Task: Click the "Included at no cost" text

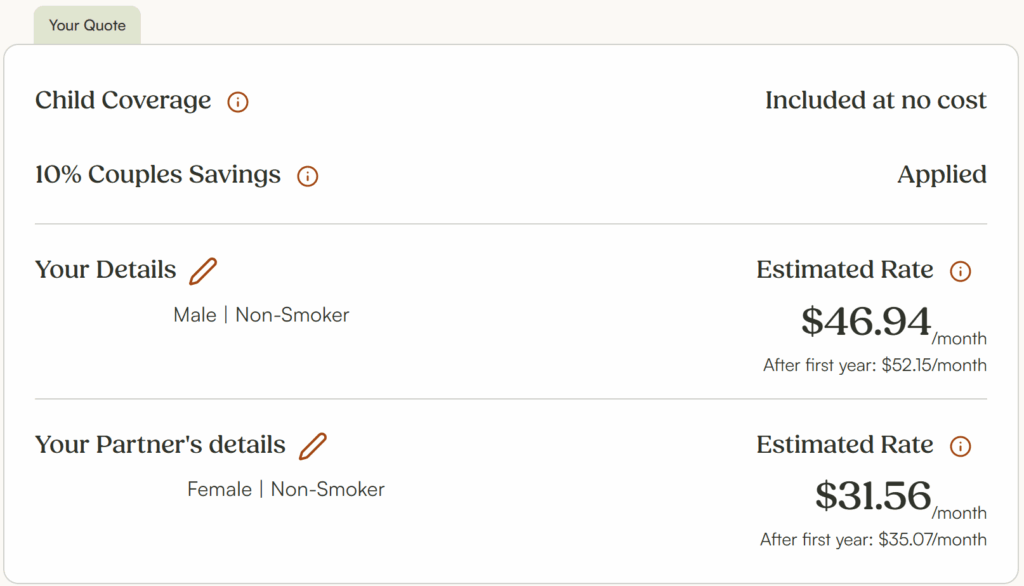Action: click(875, 101)
